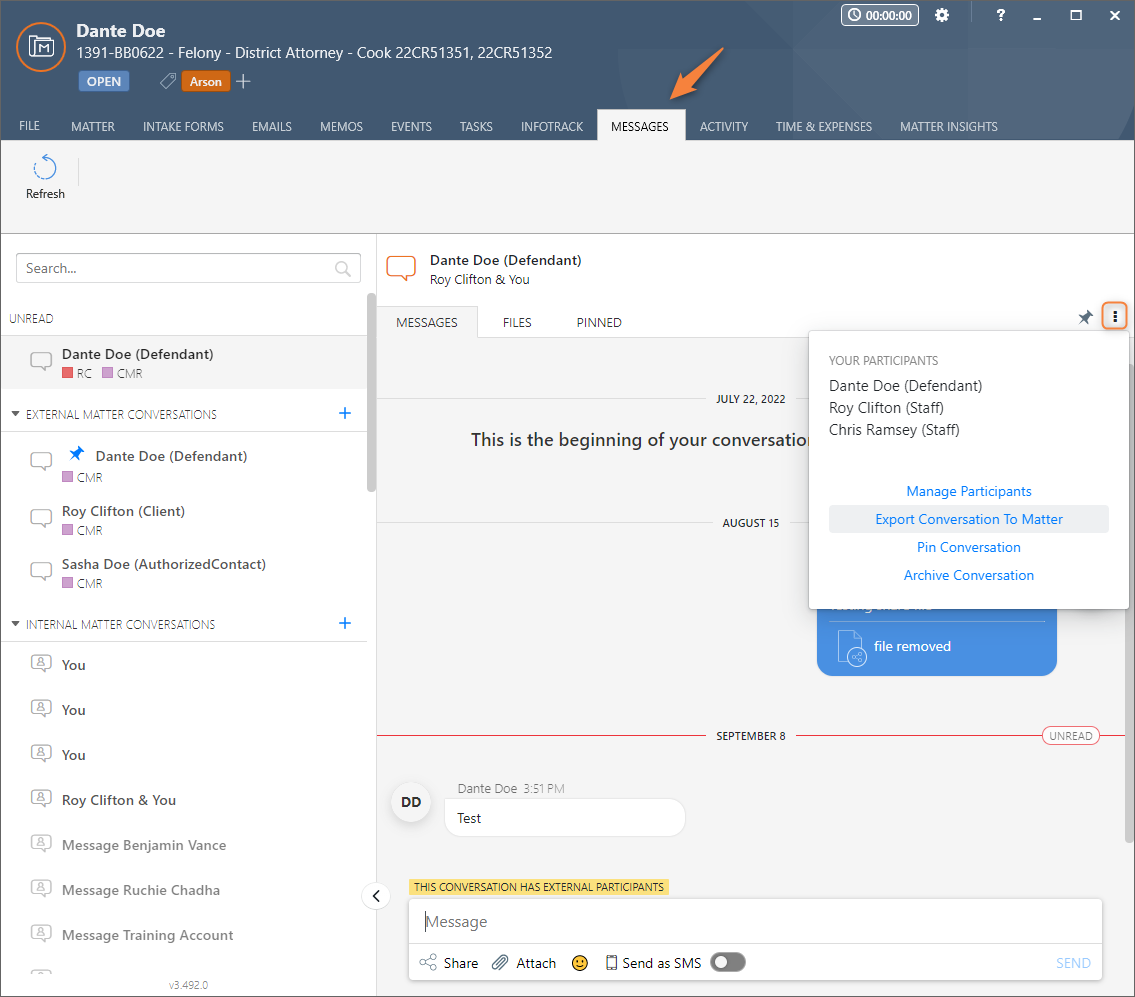Image resolution: width=1135 pixels, height=997 pixels.
Task: Toggle the Send as SMS switch
Action: [728, 963]
